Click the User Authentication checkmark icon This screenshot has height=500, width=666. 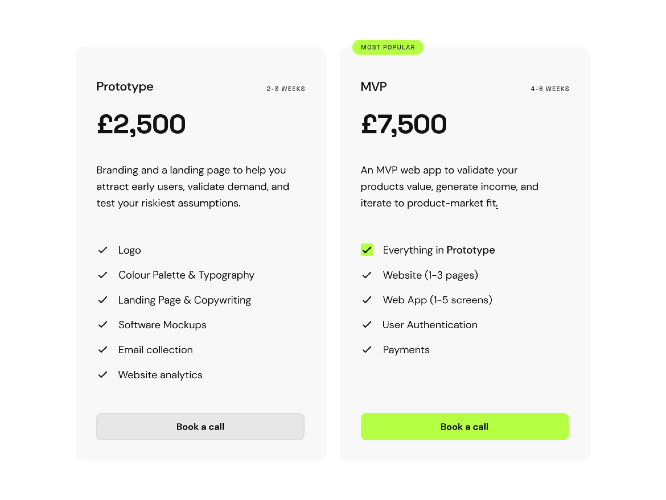tap(367, 325)
